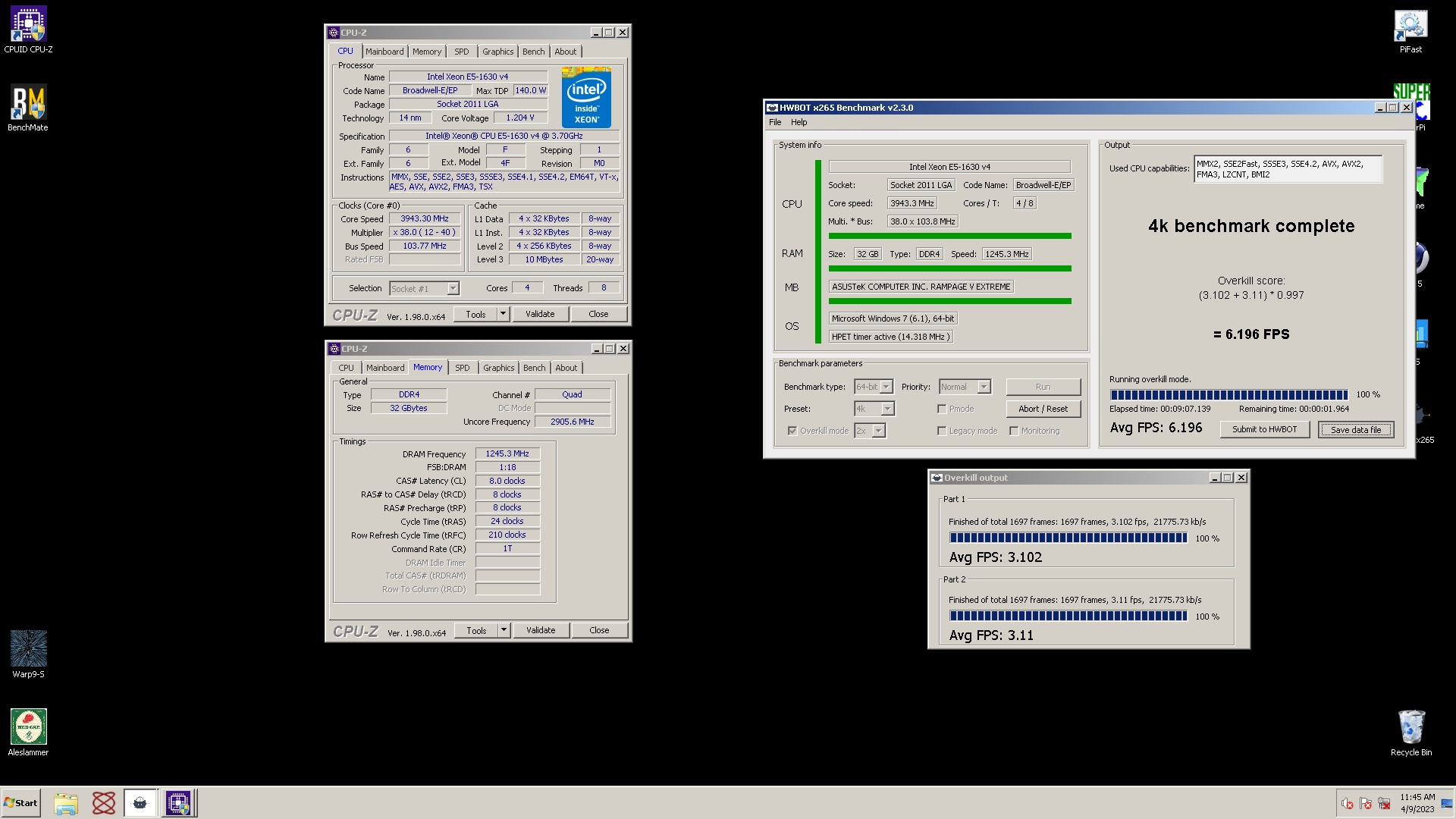Click the CPU-Z taskbar icon
Image resolution: width=1456 pixels, height=819 pixels.
point(179,803)
